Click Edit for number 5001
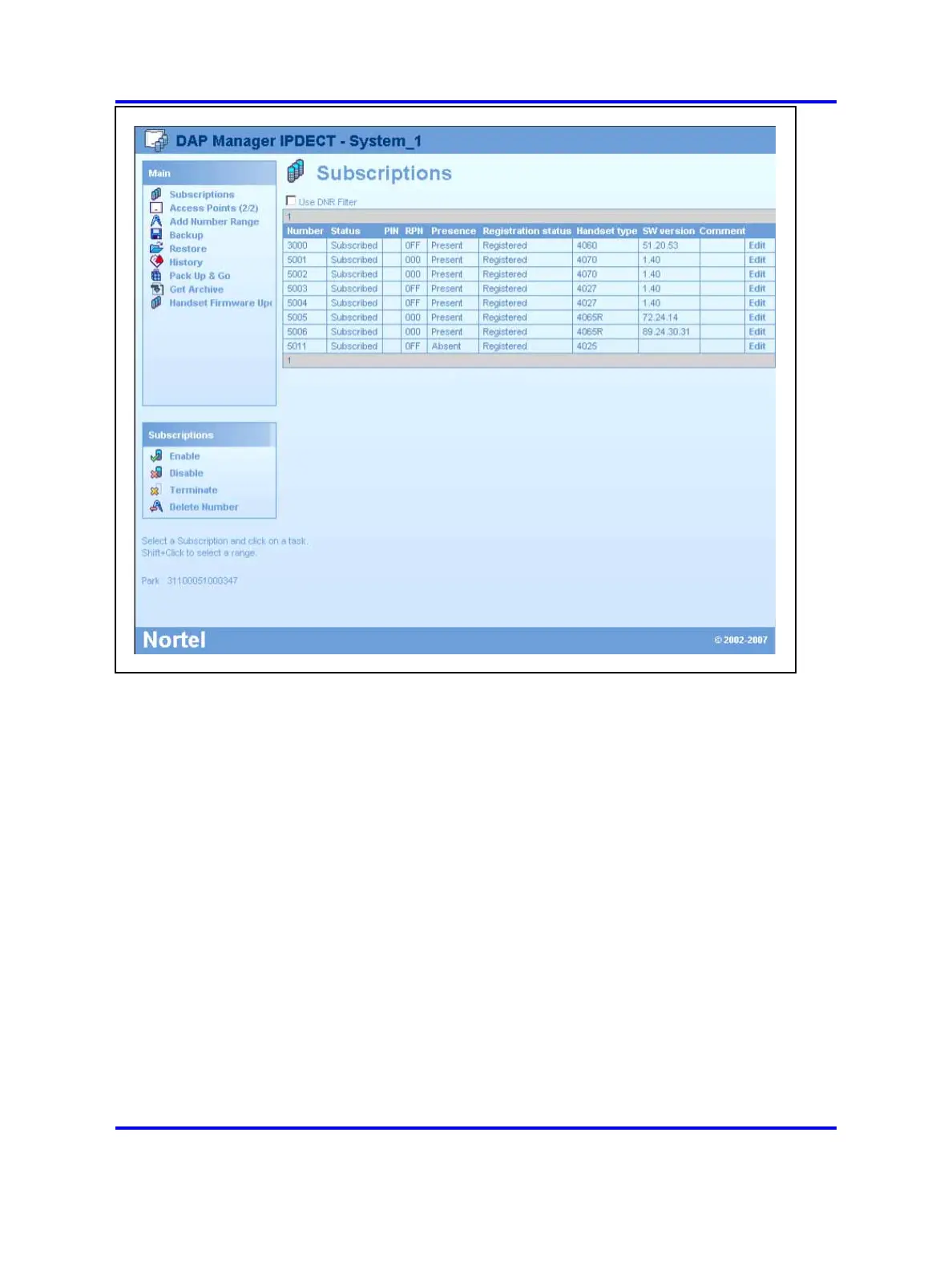Image resolution: width=952 pixels, height=1270 pixels. [757, 260]
